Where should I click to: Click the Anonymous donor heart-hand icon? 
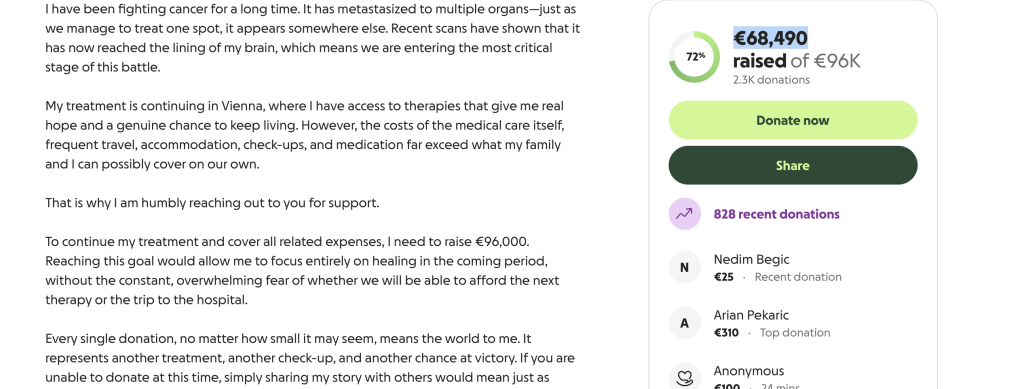point(684,377)
